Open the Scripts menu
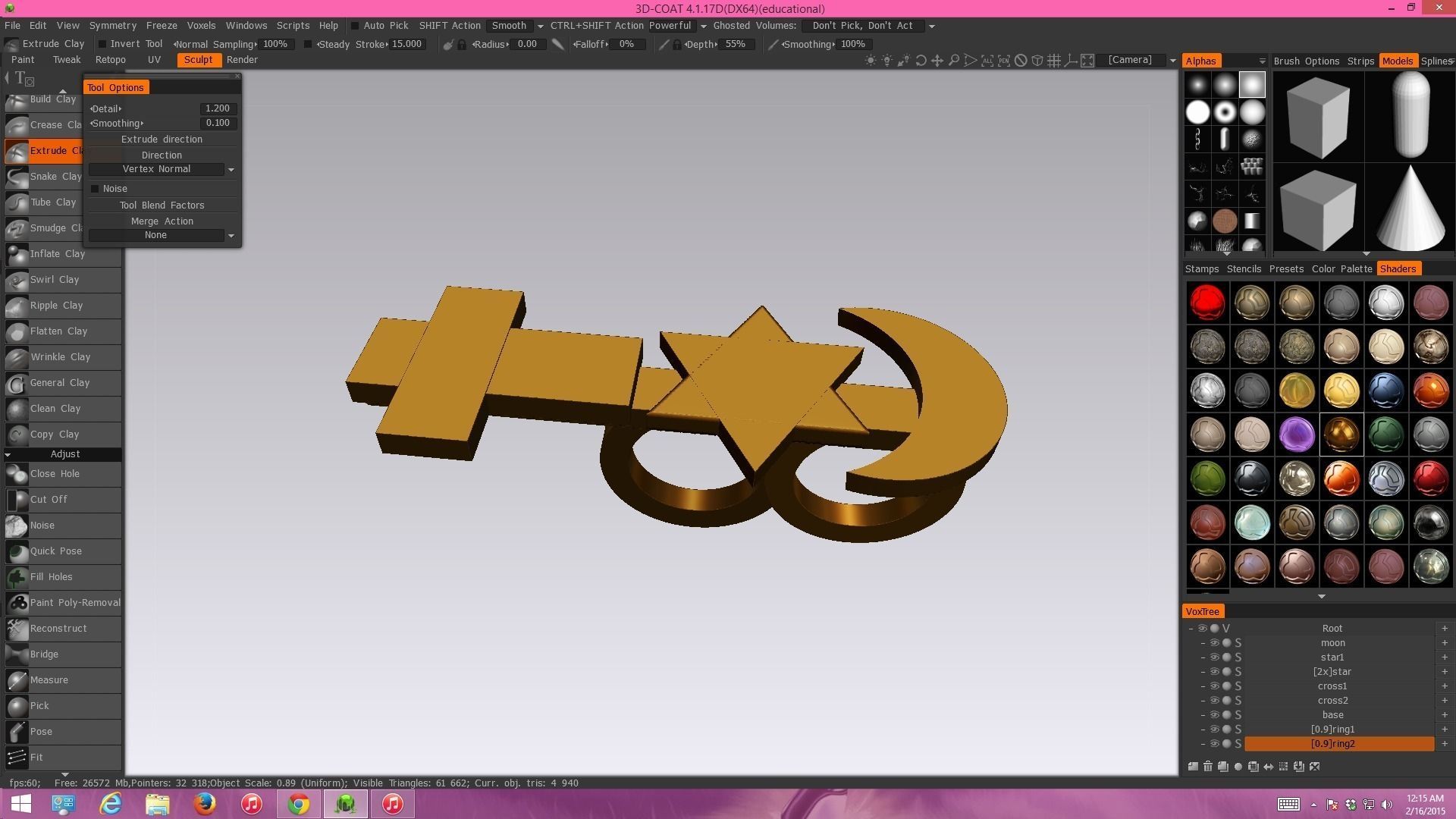This screenshot has width=1456, height=819. 293,26
